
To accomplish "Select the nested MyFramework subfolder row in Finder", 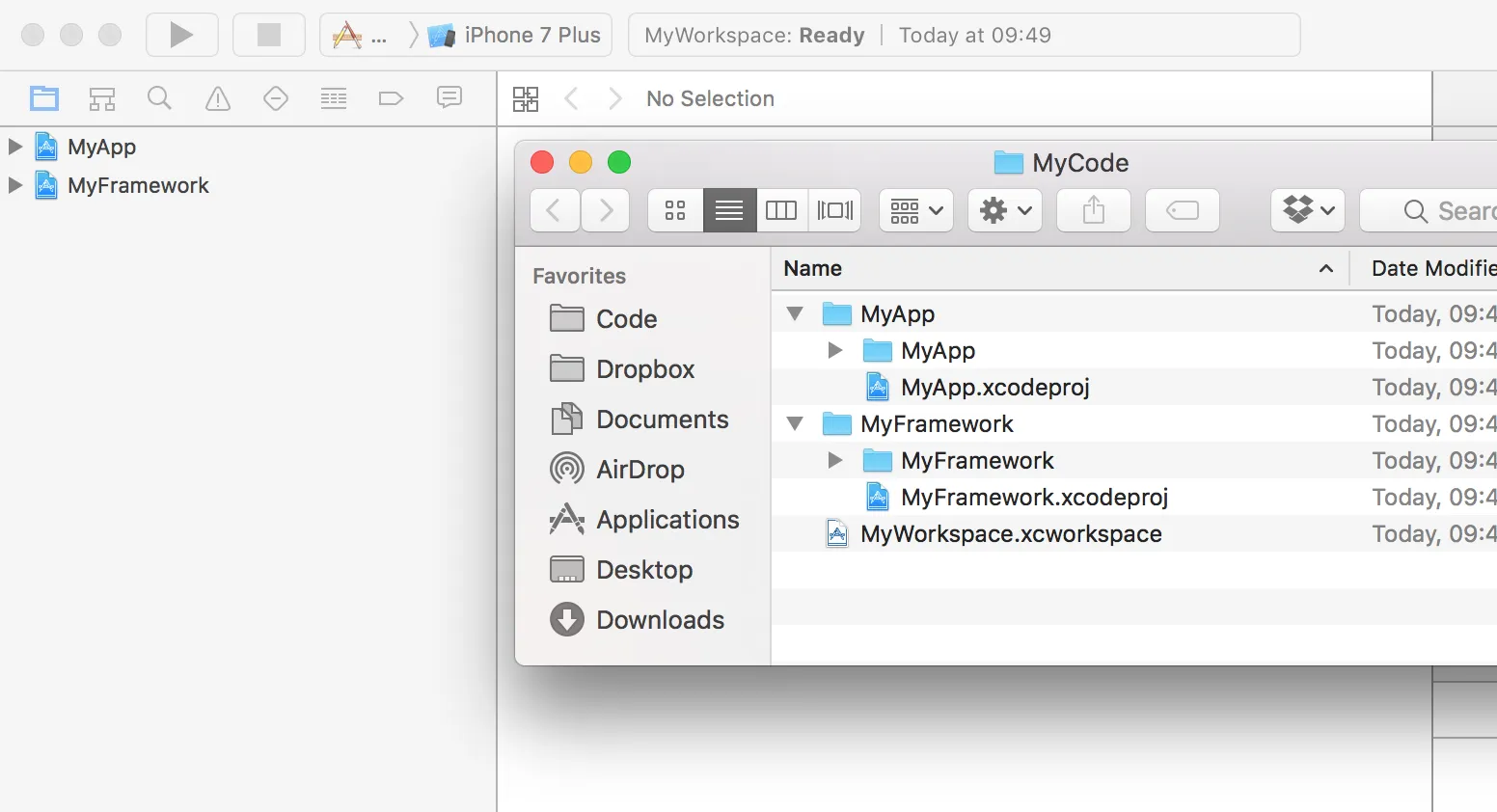I will 1134,460.
